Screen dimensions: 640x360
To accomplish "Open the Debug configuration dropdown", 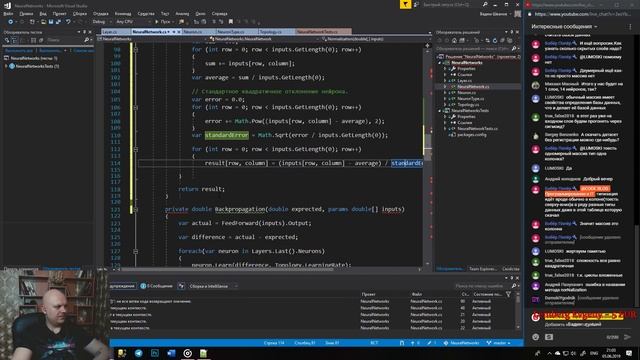I will click(x=101, y=22).
